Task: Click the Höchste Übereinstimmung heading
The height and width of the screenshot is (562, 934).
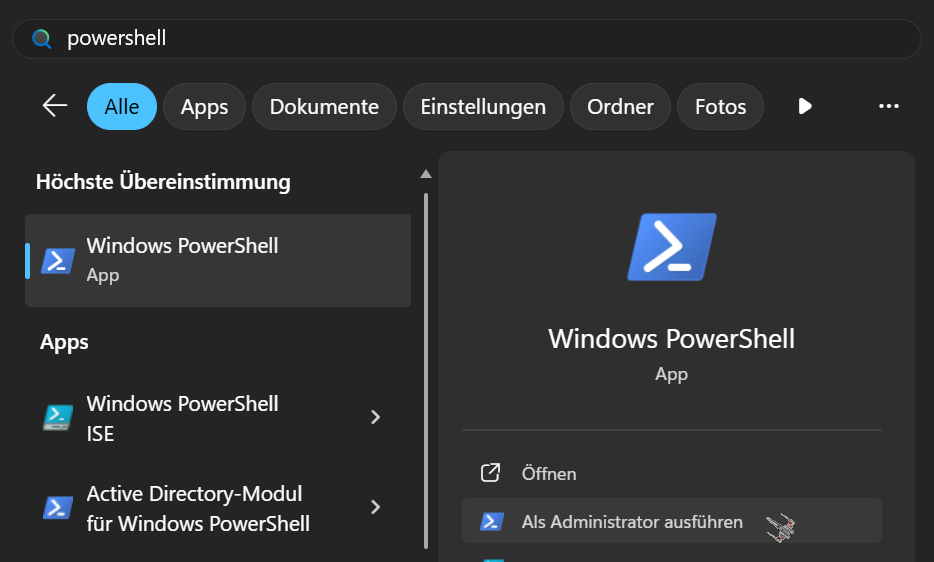Action: click(x=163, y=182)
